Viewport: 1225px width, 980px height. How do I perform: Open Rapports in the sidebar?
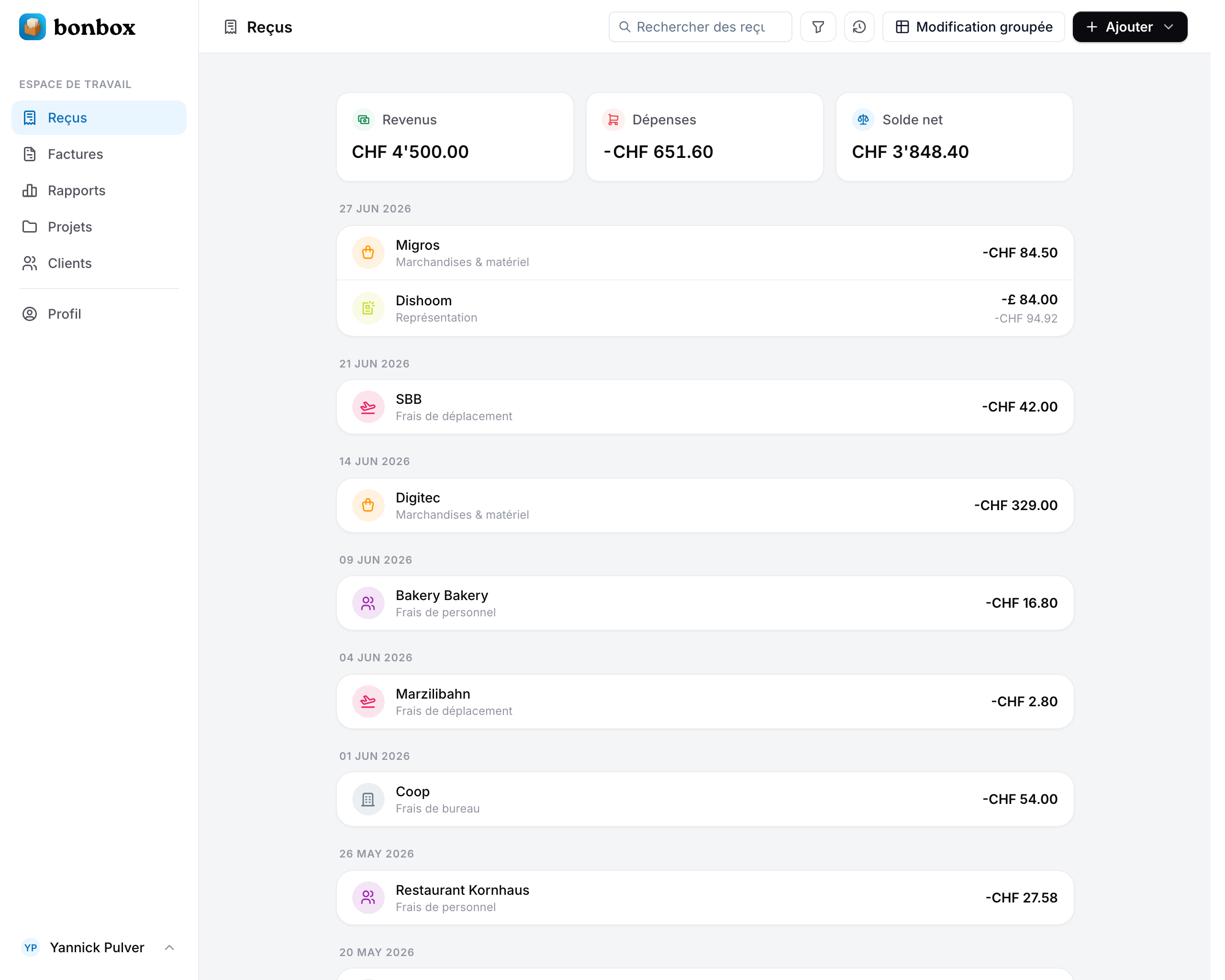[99, 190]
